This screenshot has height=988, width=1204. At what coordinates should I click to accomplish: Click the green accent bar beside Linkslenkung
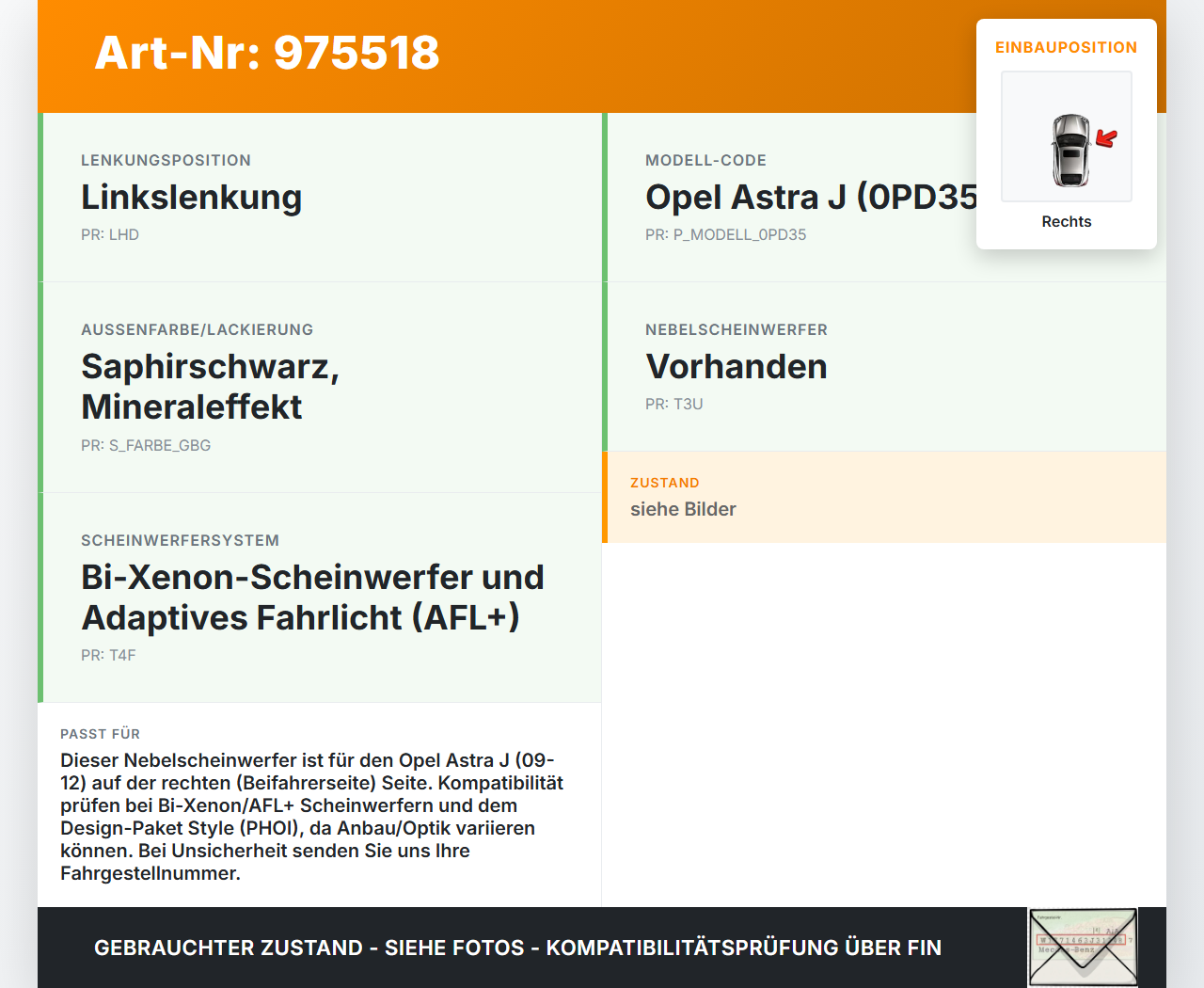pyautogui.click(x=40, y=197)
